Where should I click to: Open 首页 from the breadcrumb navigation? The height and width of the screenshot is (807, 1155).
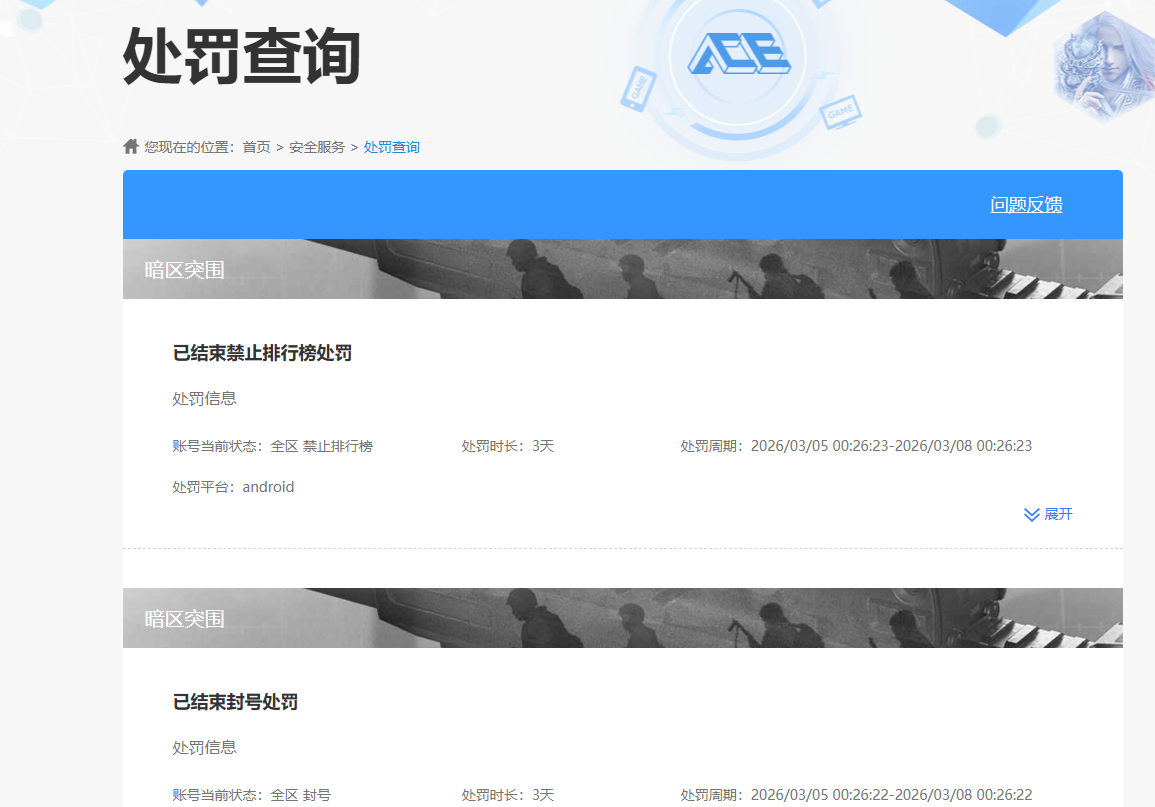point(255,146)
